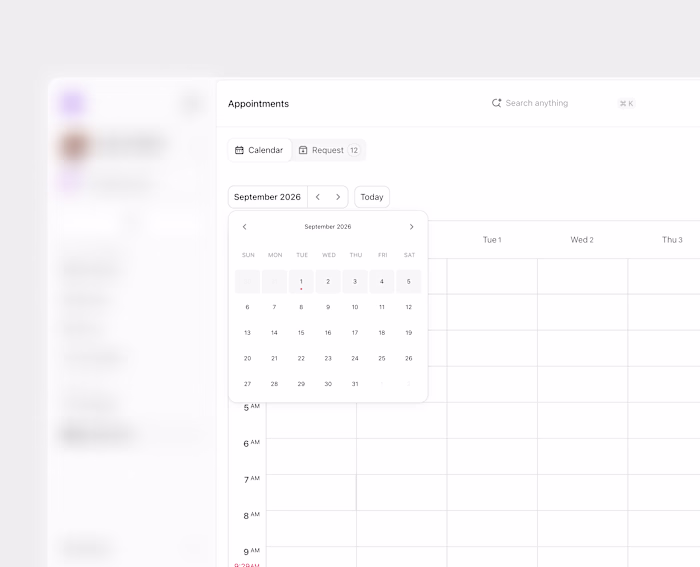Click the 12 badge on Request tab

click(354, 150)
